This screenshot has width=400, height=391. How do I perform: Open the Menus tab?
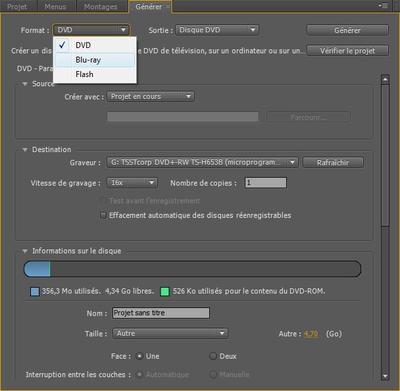55,7
